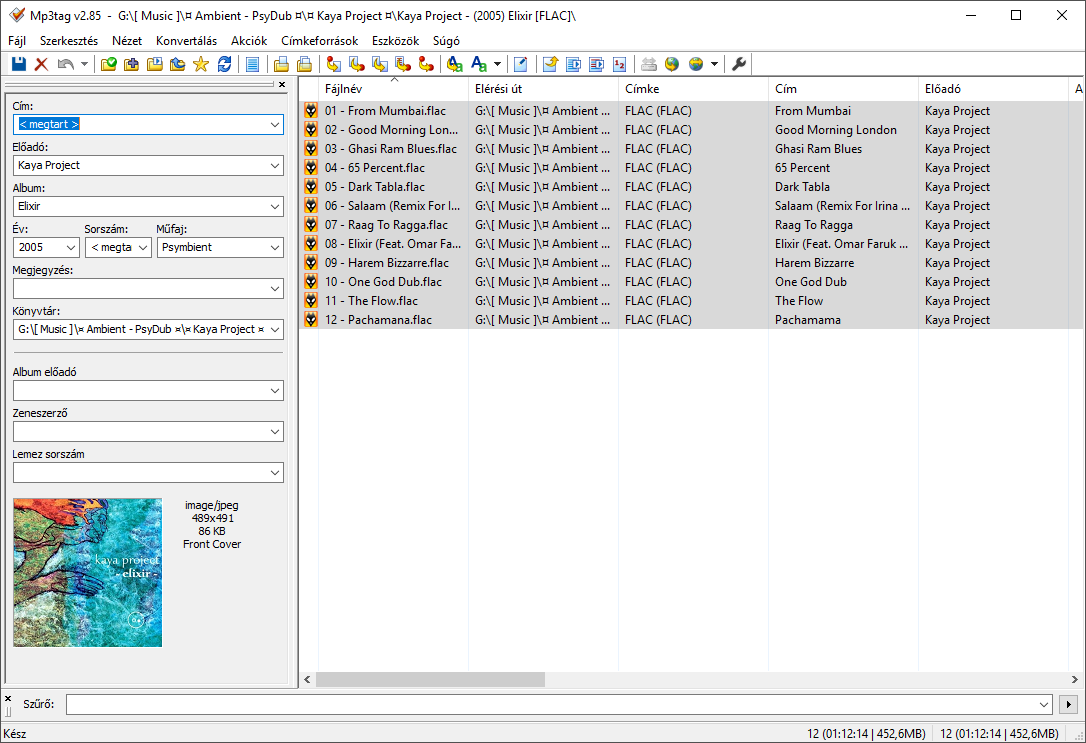1086x743 pixels.
Task: Expand the Műfaj dropdown showing Psymbient
Action: coord(274,247)
